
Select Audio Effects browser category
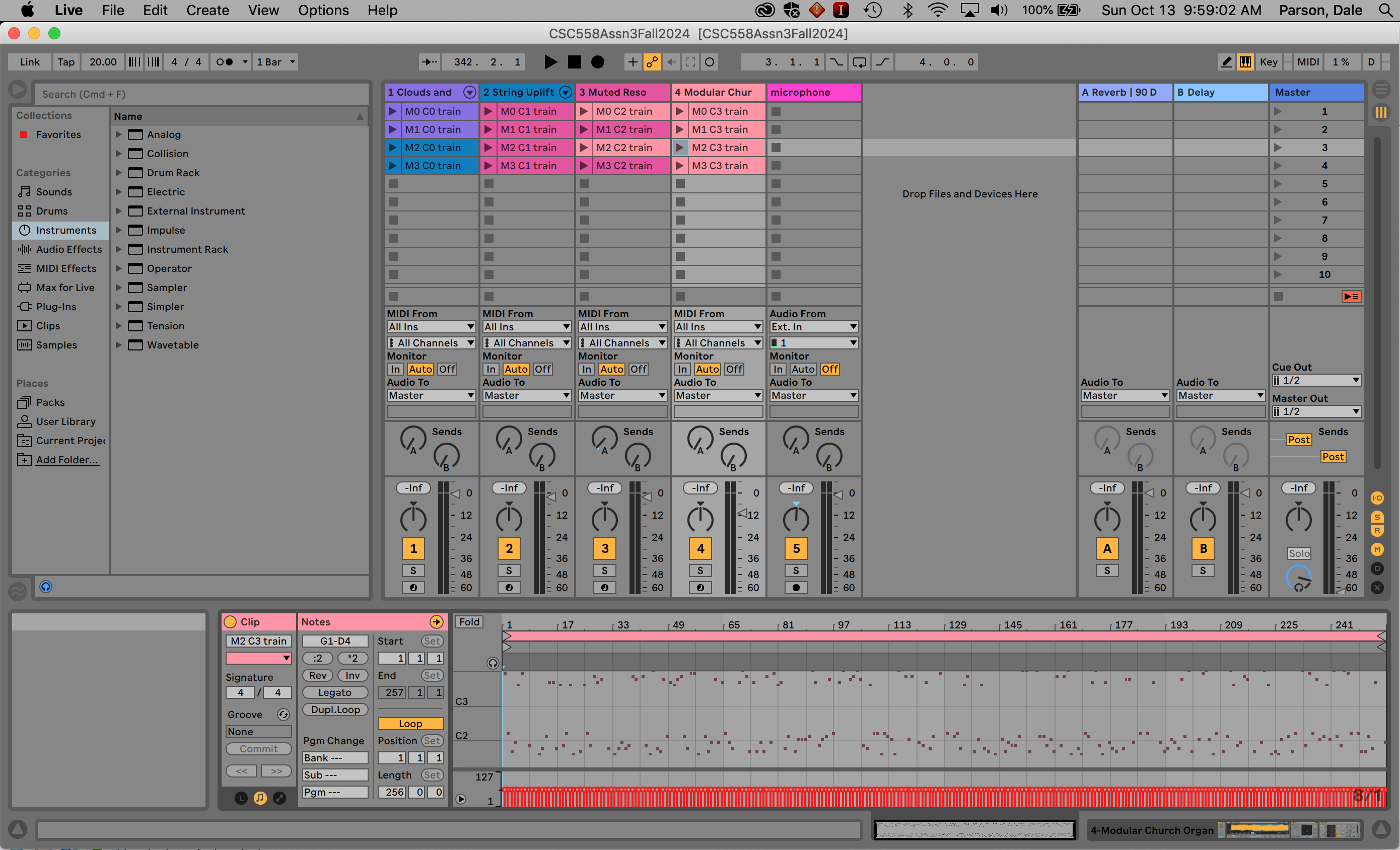pos(59,249)
